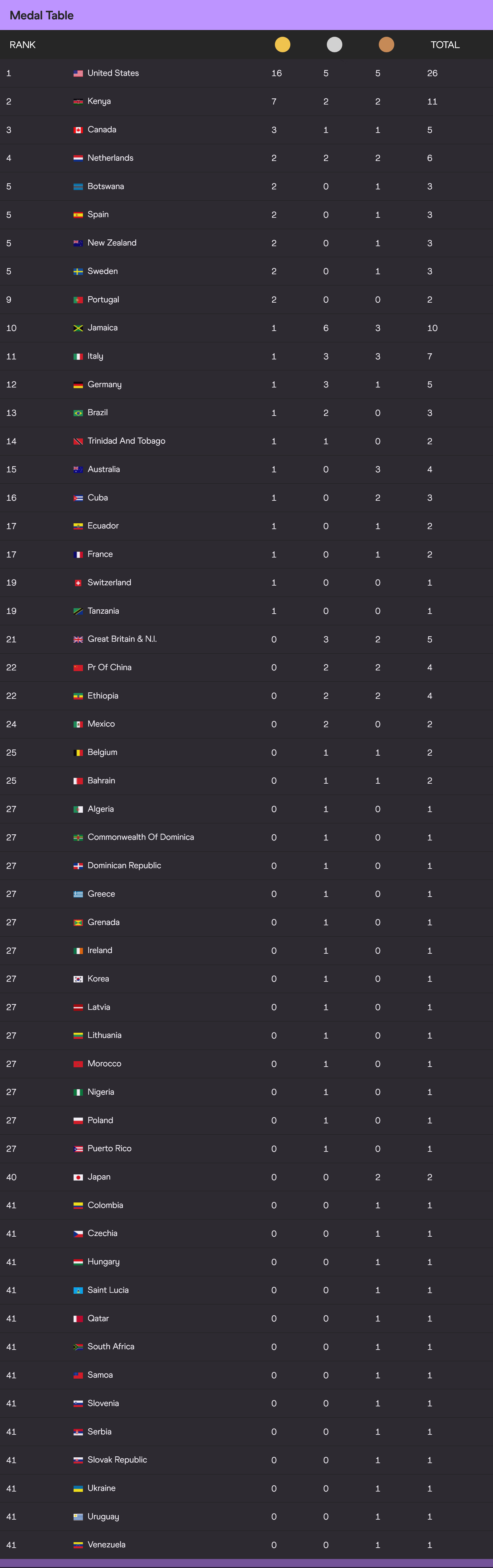
Task: Click the South Africa flag icon
Action: pos(78,1347)
